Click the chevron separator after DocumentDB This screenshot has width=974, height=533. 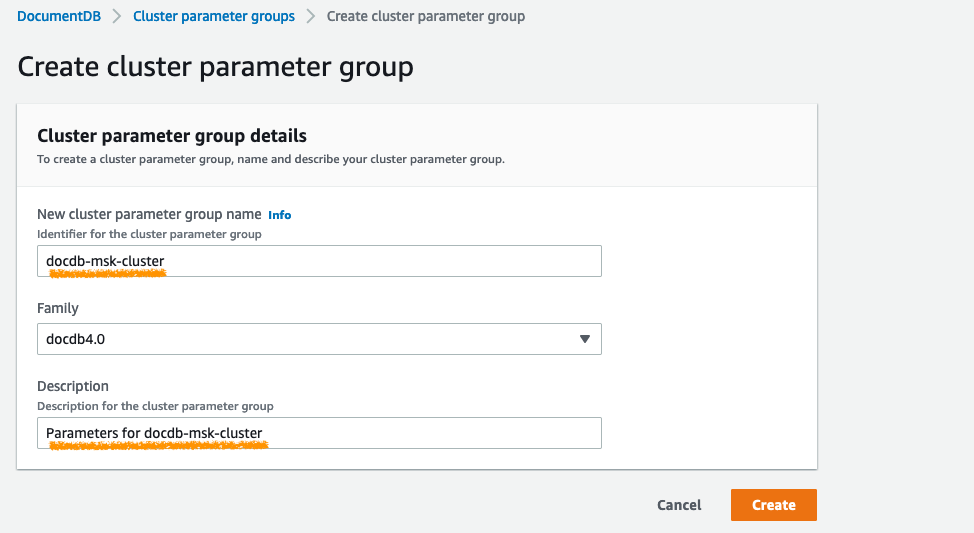117,16
